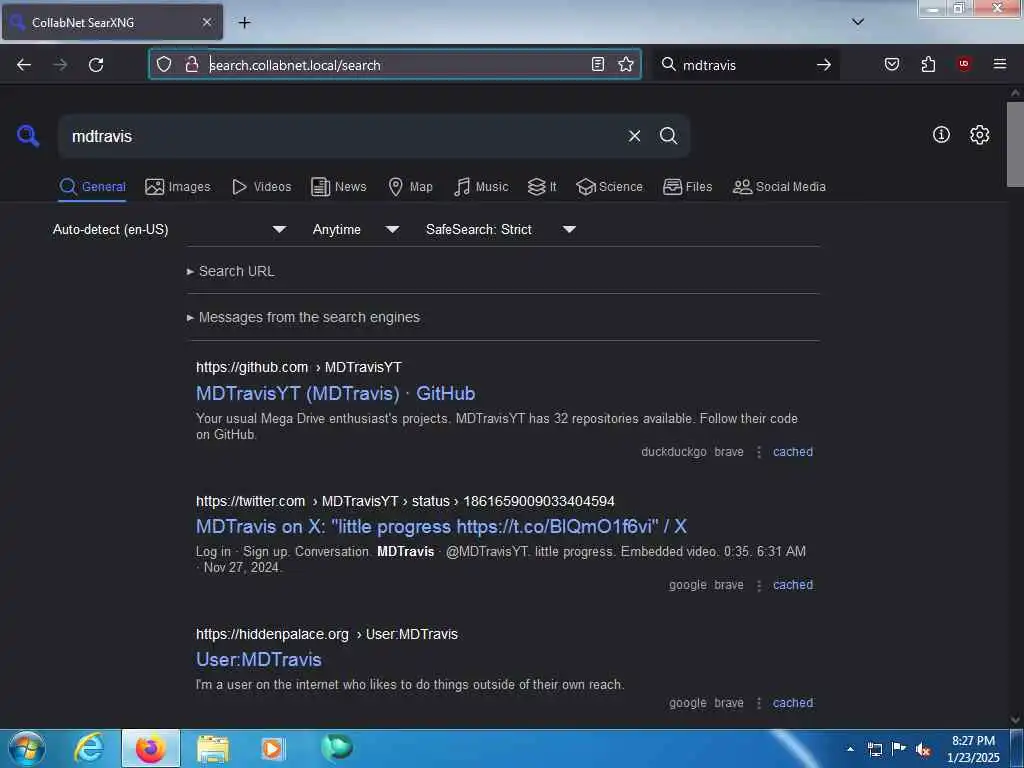Reload the page with the refresh icon
The width and height of the screenshot is (1024, 768).
tap(96, 65)
